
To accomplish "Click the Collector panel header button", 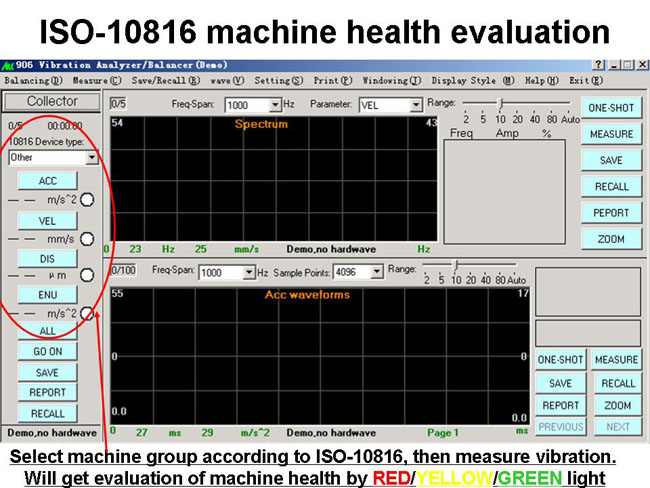I will (x=52, y=102).
